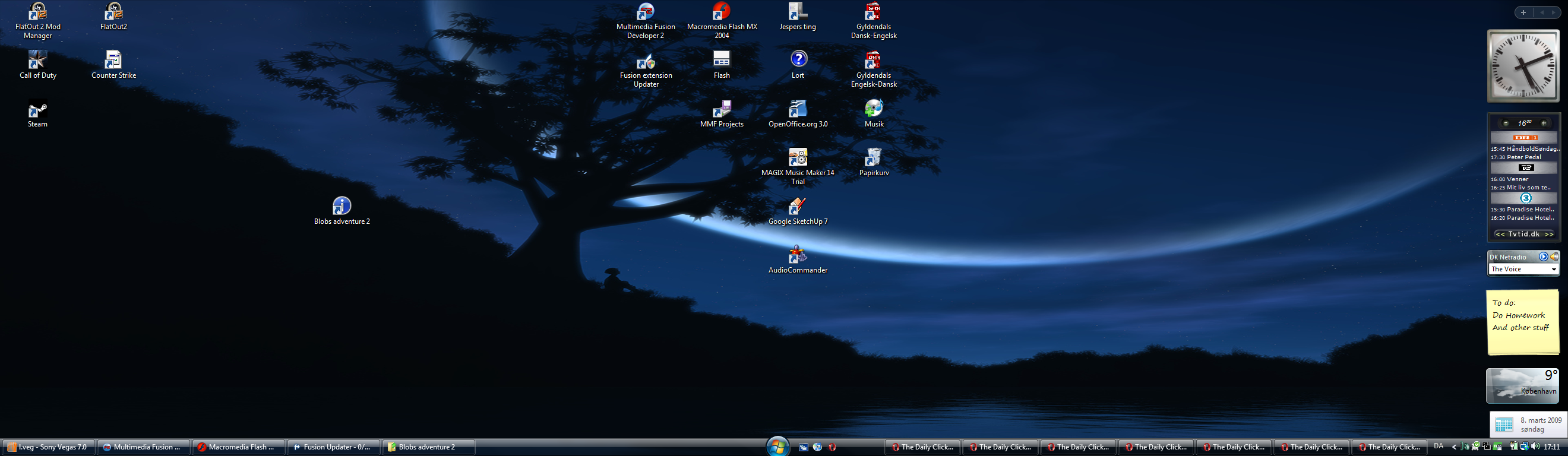Toggle the DK Netradio speaker mute icon
1568x456 pixels.
1554,257
